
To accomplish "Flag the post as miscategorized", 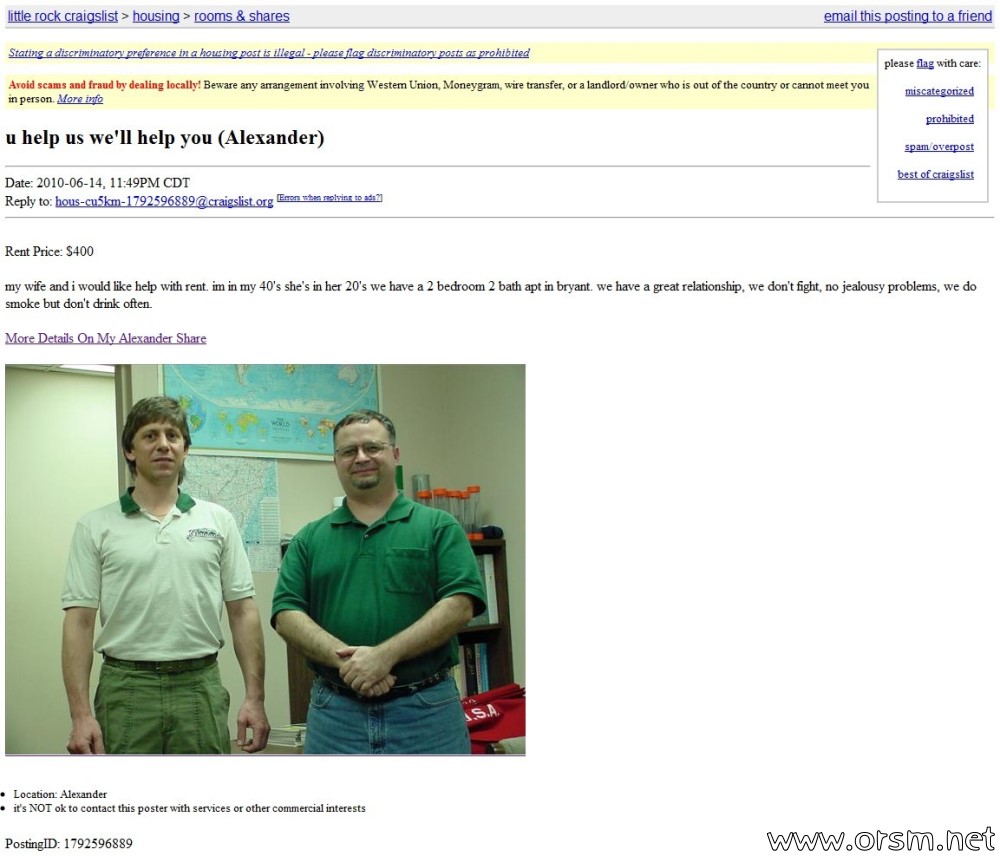I will (x=939, y=91).
